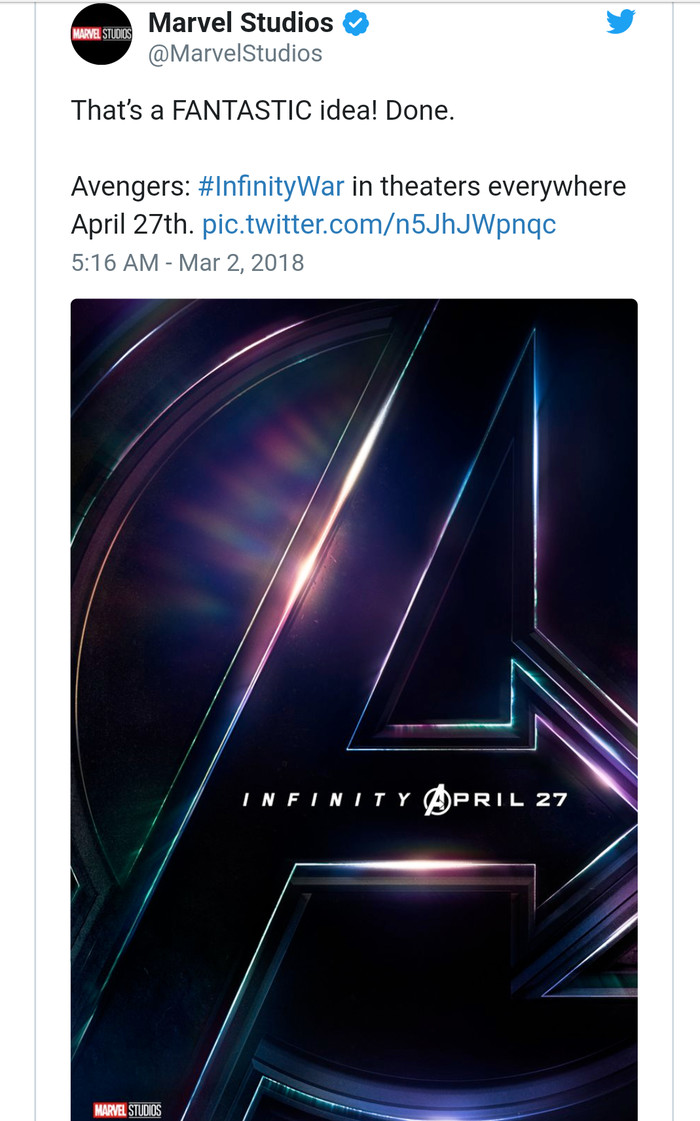Click the Marvel Studios logo on the poster
Image resolution: width=700 pixels, height=1121 pixels.
pyautogui.click(x=127, y=1109)
